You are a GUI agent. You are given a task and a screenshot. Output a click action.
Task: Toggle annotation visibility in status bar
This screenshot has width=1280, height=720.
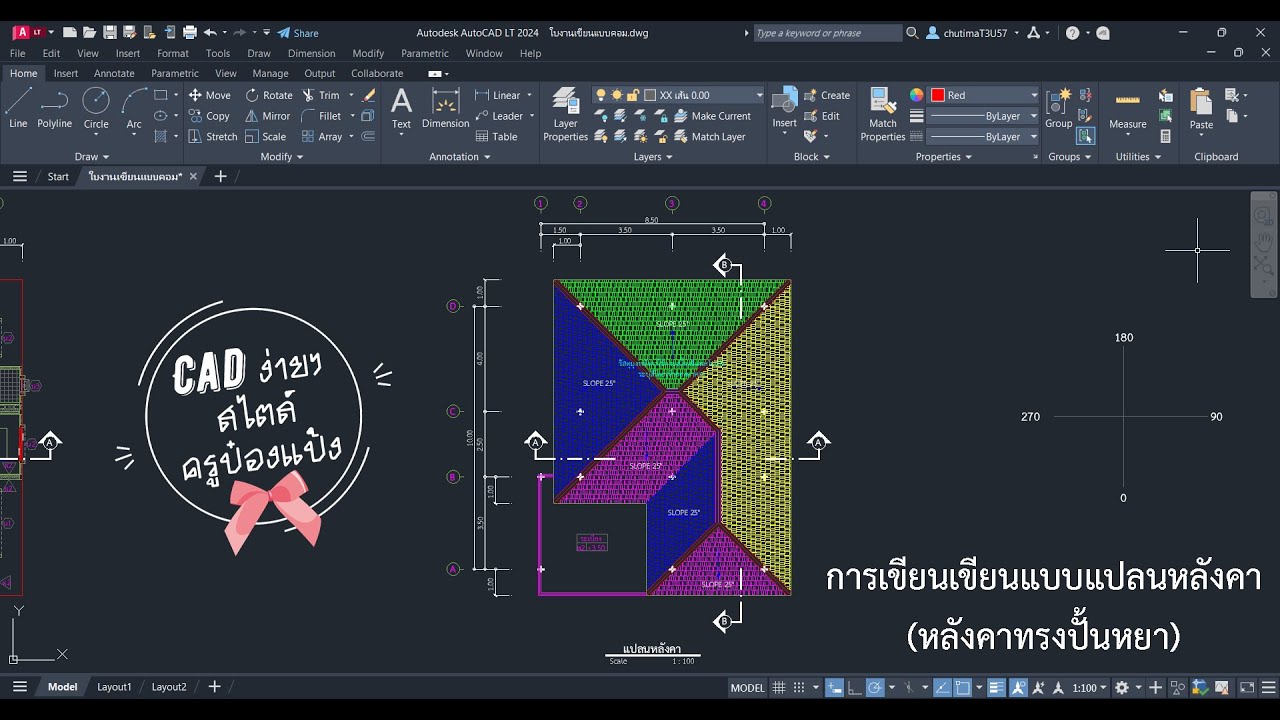coord(1018,688)
